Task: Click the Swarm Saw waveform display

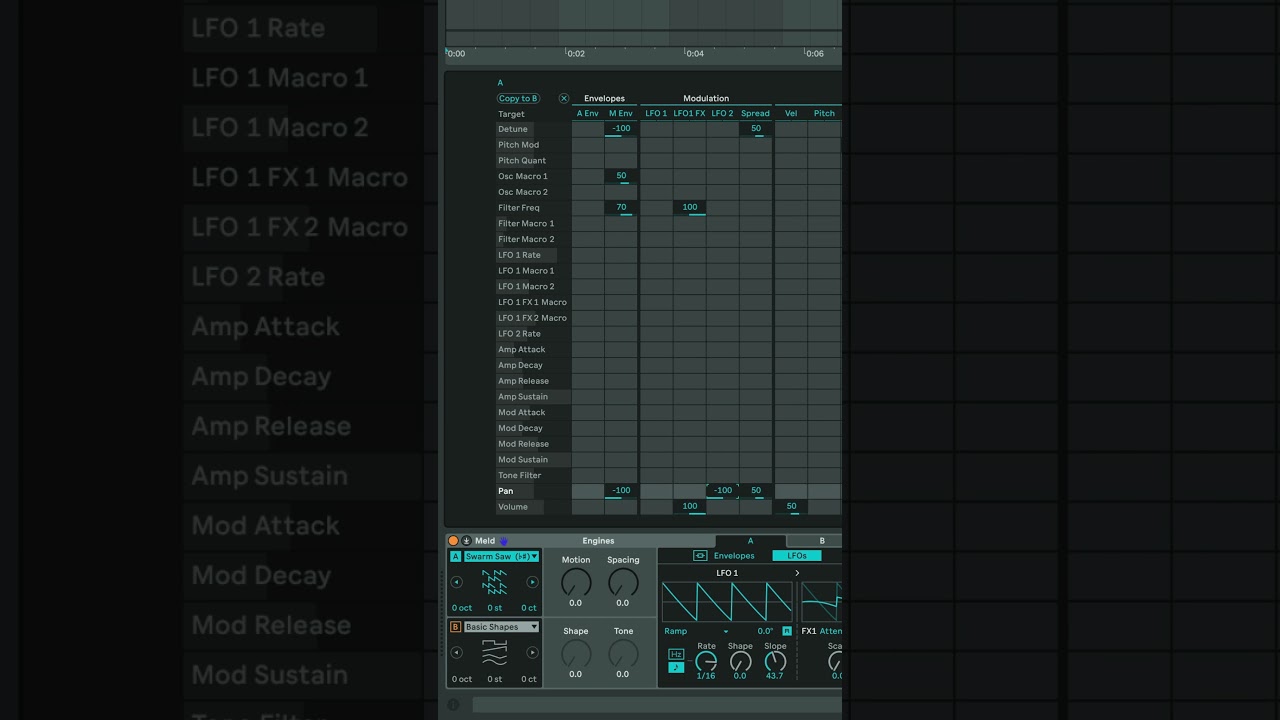Action: 495,582
